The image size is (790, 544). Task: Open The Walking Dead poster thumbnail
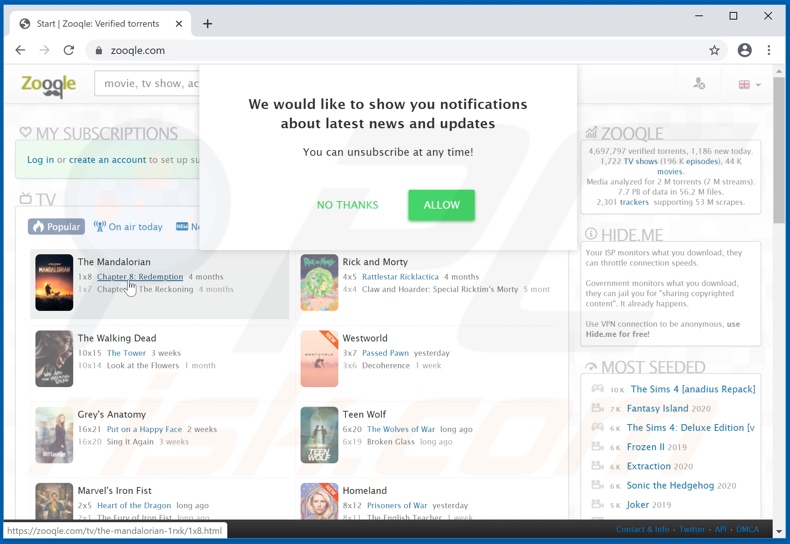pos(54,359)
